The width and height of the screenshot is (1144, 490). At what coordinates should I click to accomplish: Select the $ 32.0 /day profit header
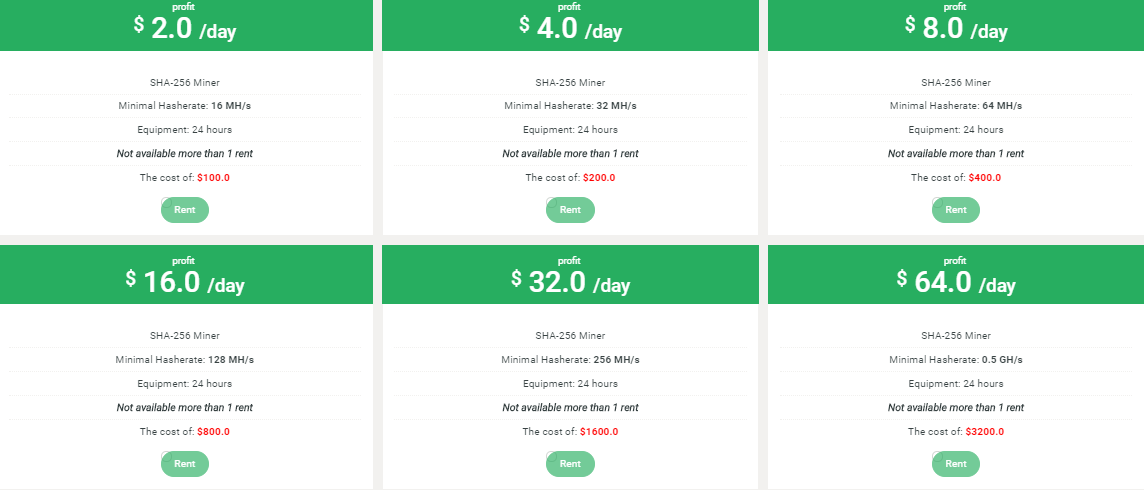571,281
